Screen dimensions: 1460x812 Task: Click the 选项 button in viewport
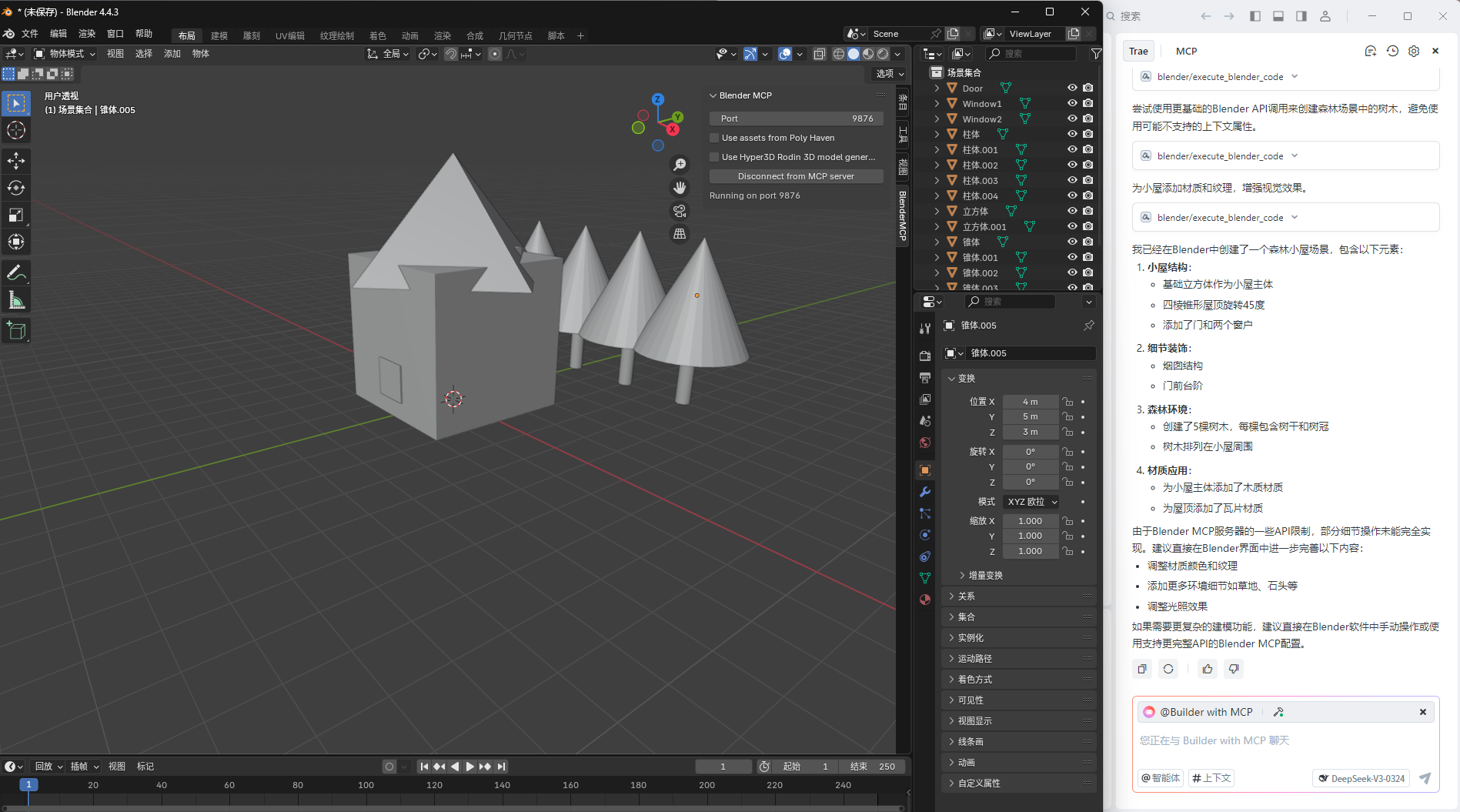890,74
